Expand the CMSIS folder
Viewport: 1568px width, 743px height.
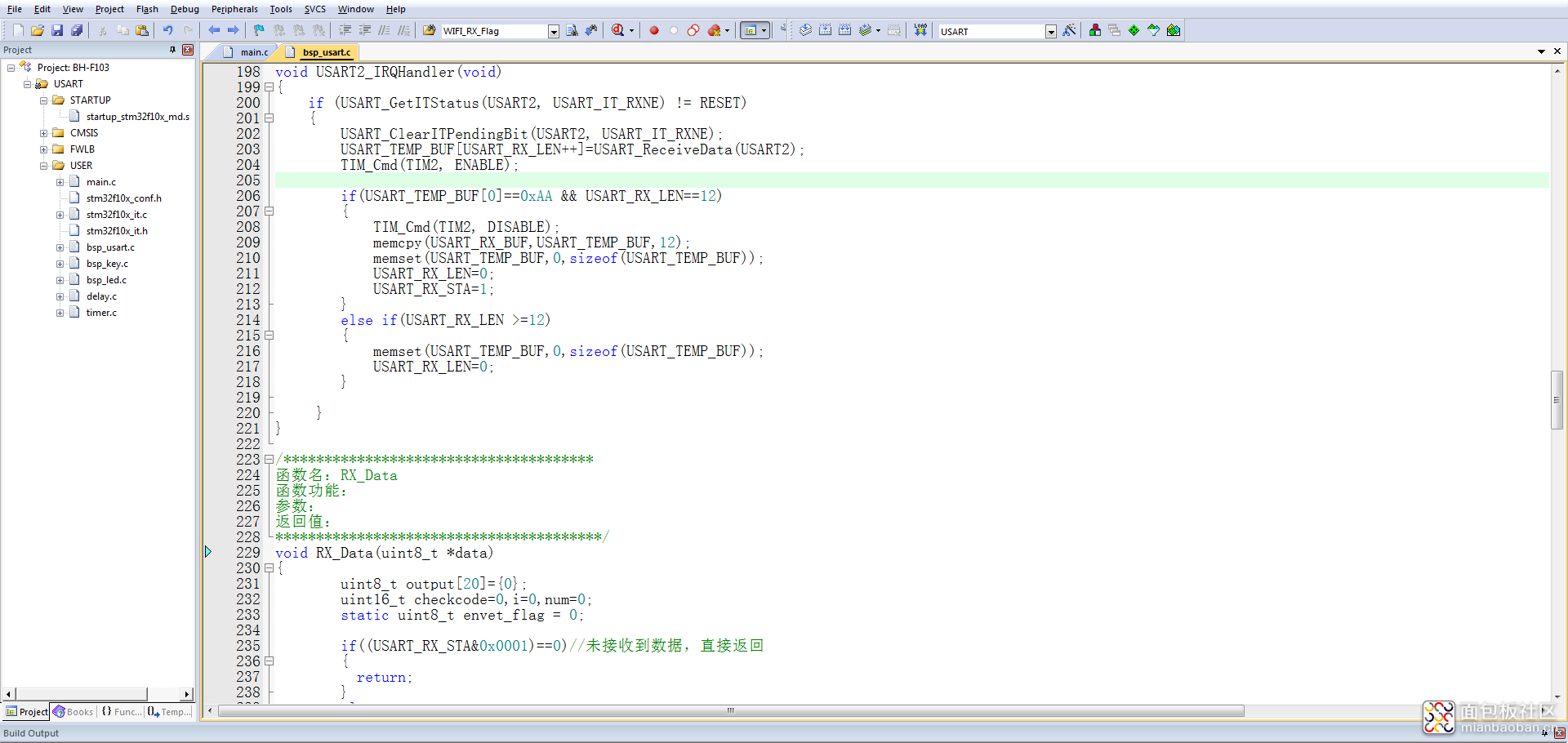(44, 133)
